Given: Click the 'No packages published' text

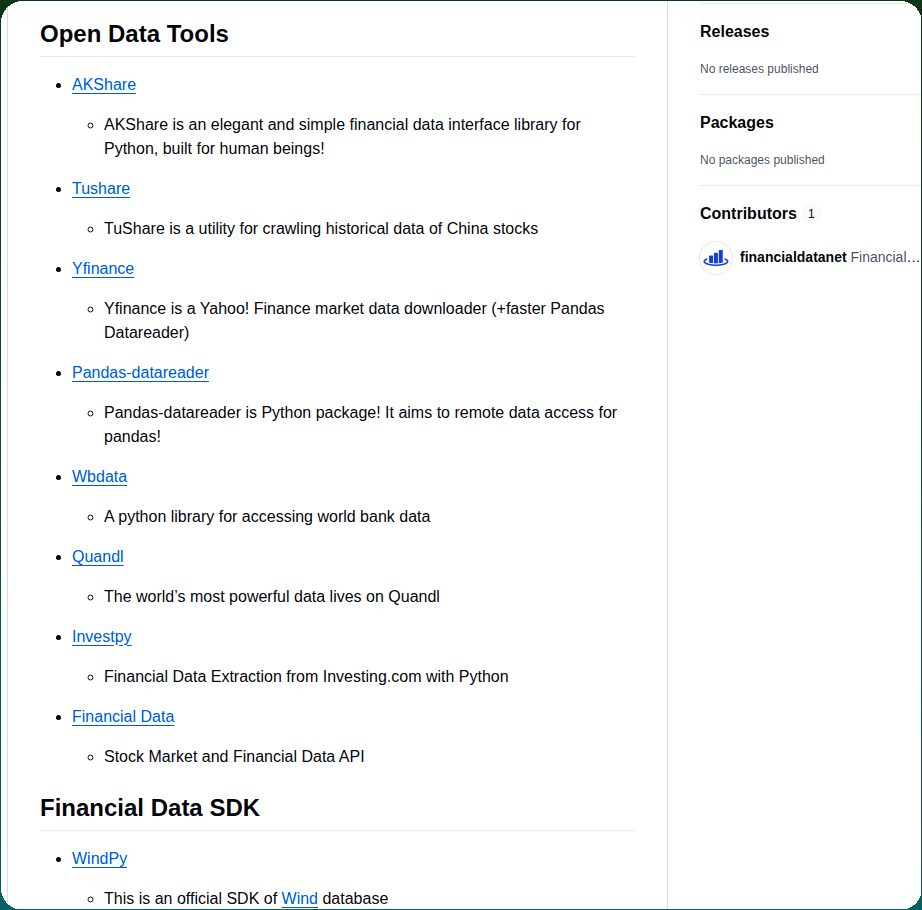Looking at the screenshot, I should pos(762,160).
